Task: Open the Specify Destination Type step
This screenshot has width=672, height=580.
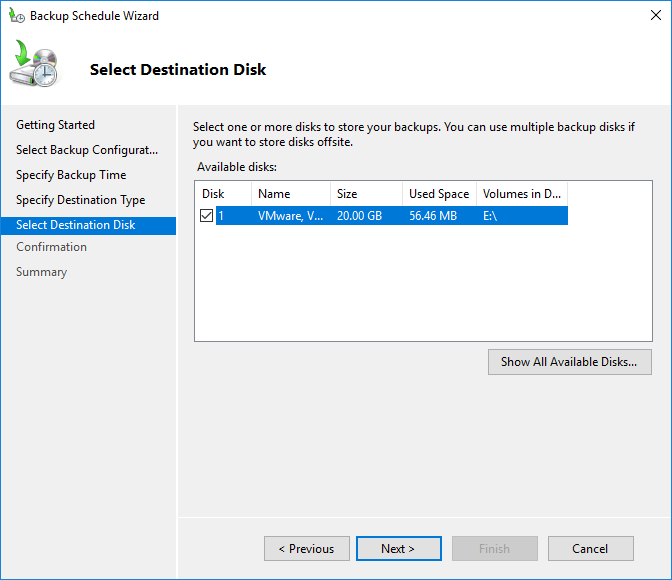Action: (81, 200)
